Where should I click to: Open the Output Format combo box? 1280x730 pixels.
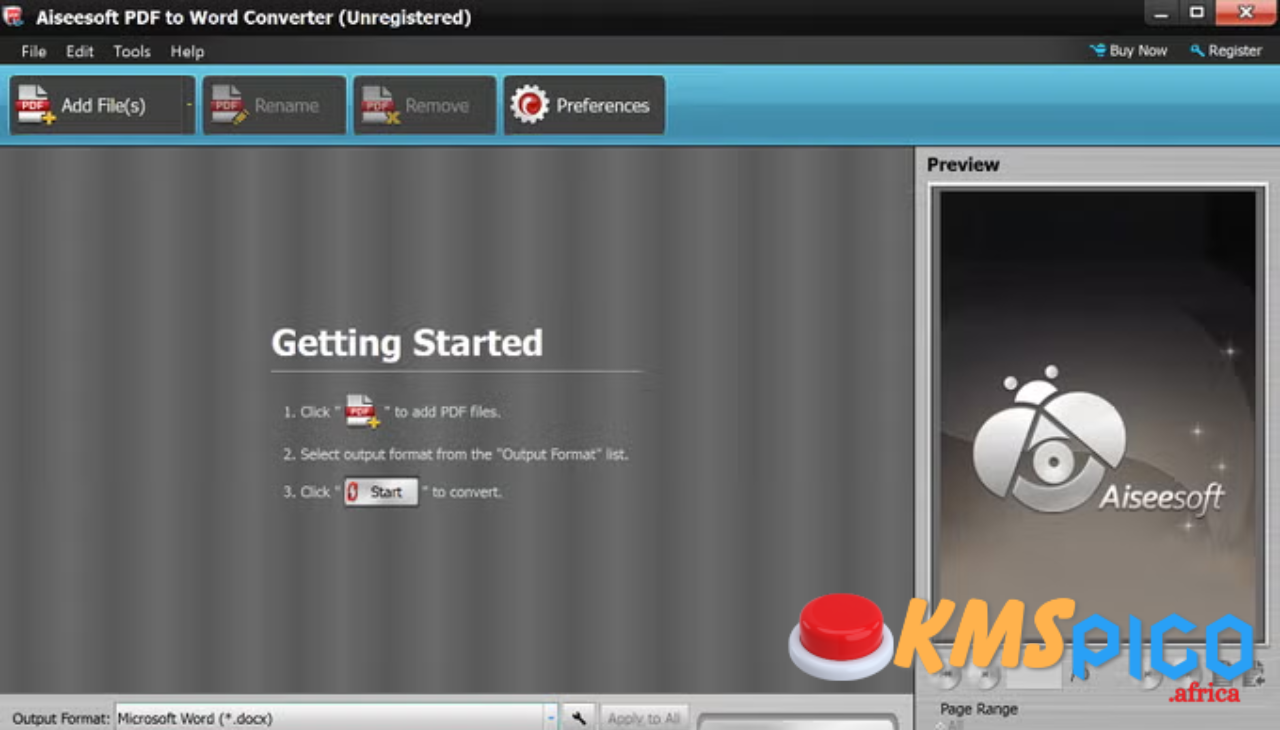pos(337,717)
